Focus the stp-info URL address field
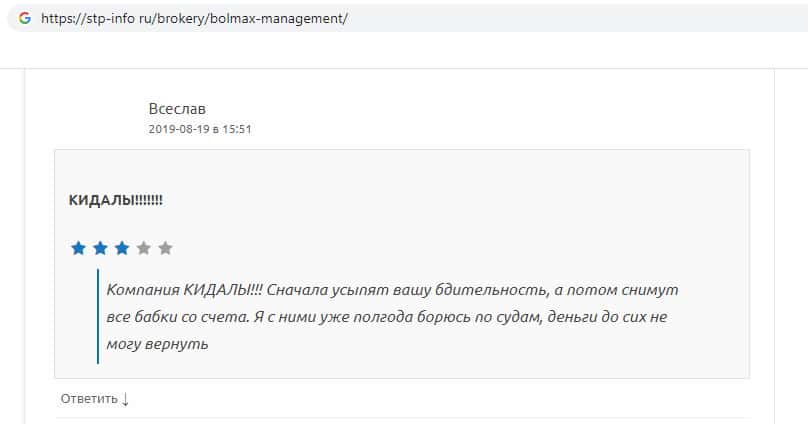Viewport: 808px width, 424px height. coord(400,18)
